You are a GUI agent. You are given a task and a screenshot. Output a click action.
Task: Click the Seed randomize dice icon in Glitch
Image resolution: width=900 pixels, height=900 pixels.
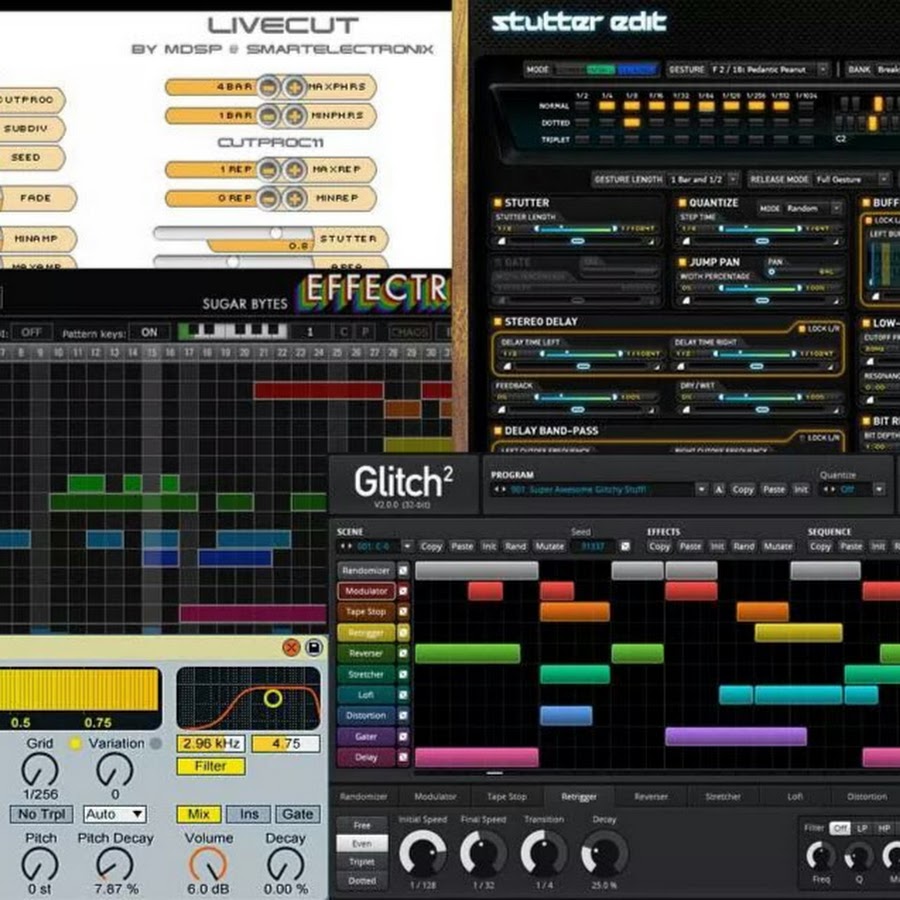point(624,547)
